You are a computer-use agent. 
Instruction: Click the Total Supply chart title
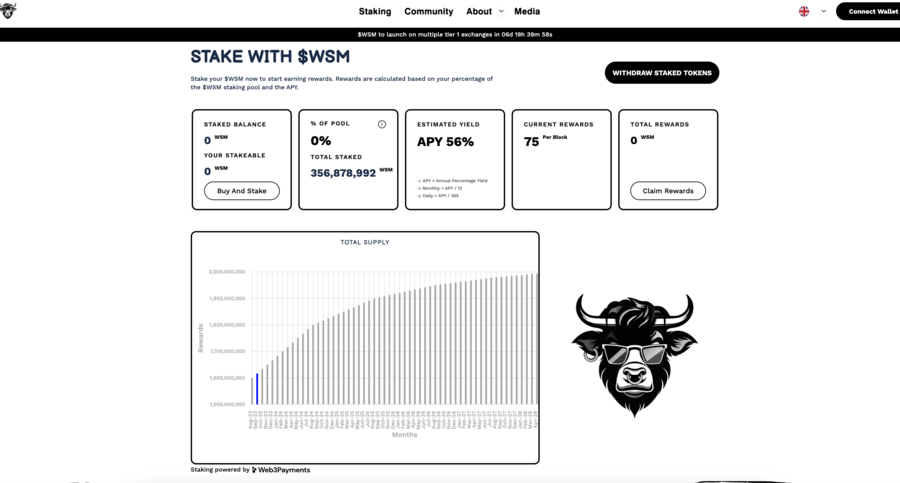coord(365,242)
